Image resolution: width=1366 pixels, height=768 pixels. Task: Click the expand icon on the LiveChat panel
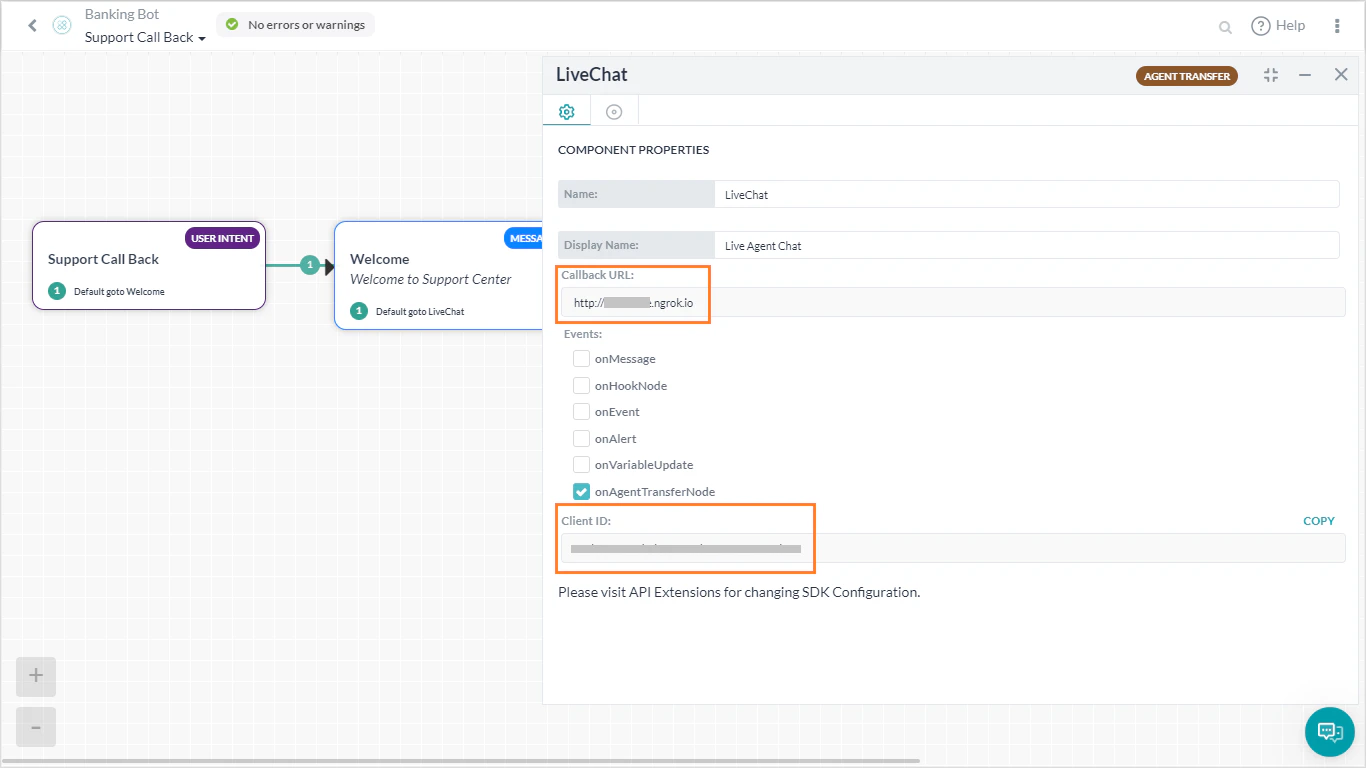pyautogui.click(x=1270, y=74)
